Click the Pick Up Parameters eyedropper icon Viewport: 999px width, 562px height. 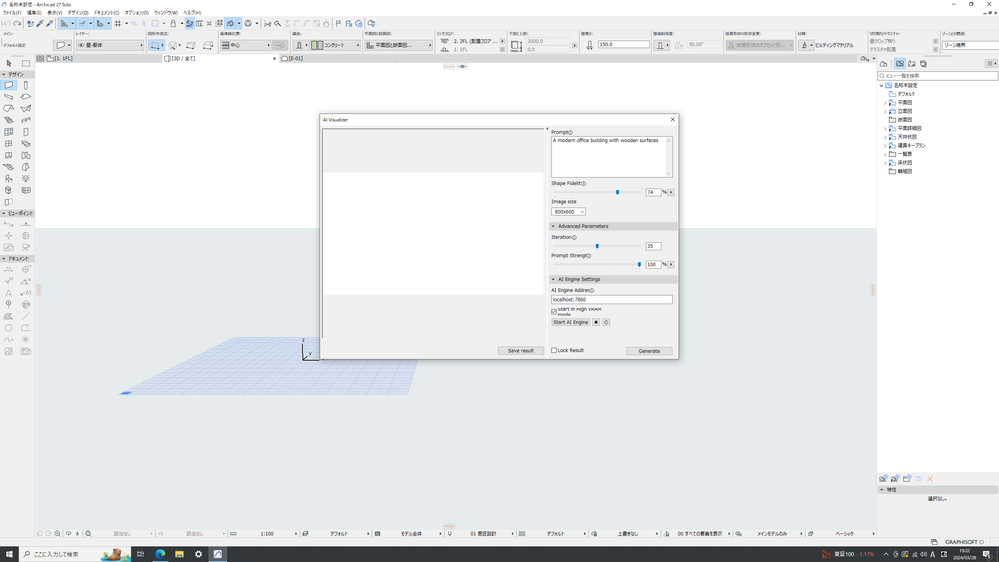(x=40, y=24)
